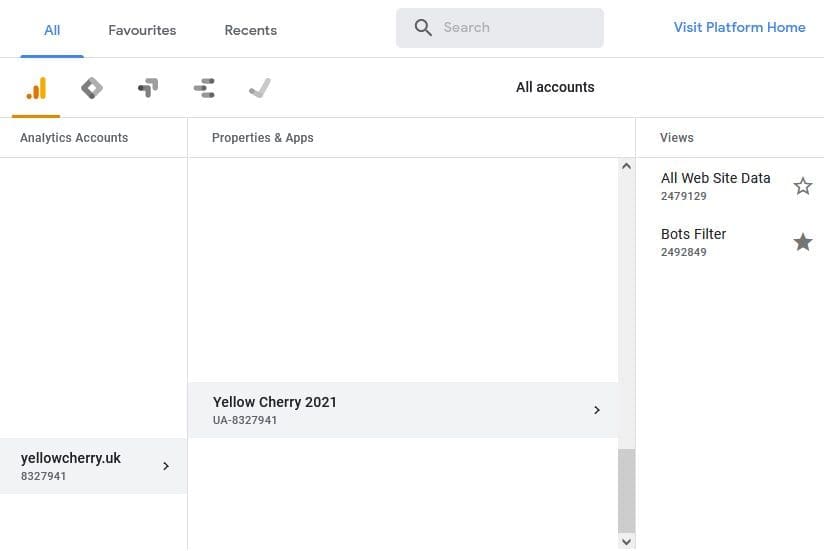Viewport: 832px width, 551px height.
Task: Click the All accounts label
Action: pos(555,87)
